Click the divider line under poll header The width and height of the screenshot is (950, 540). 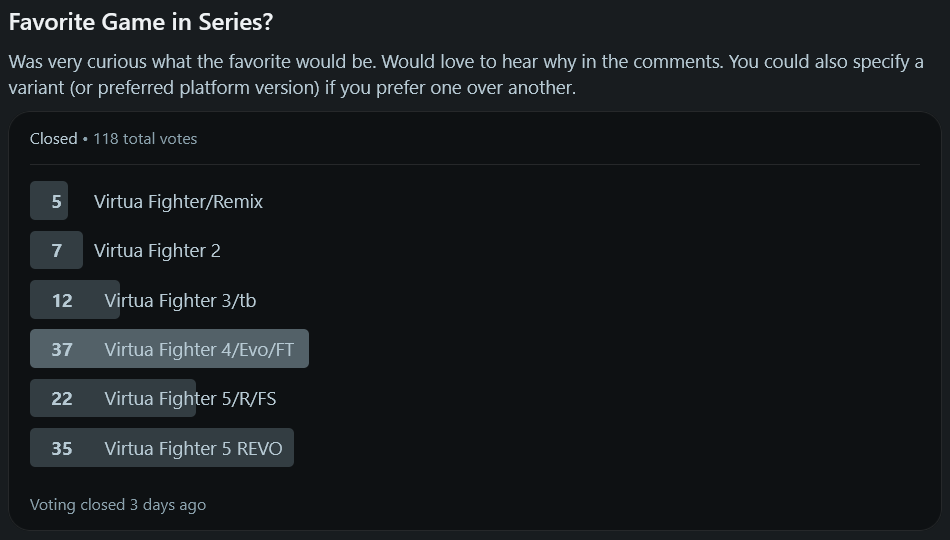click(x=474, y=164)
